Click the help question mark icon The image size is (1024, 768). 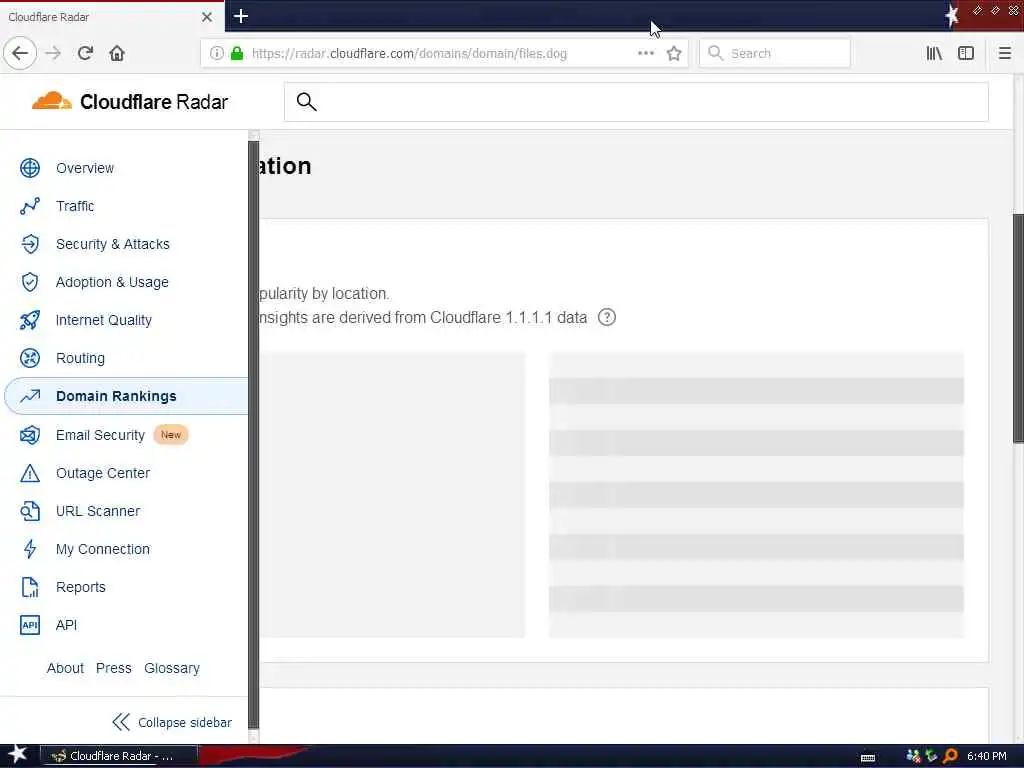pyautogui.click(x=607, y=317)
